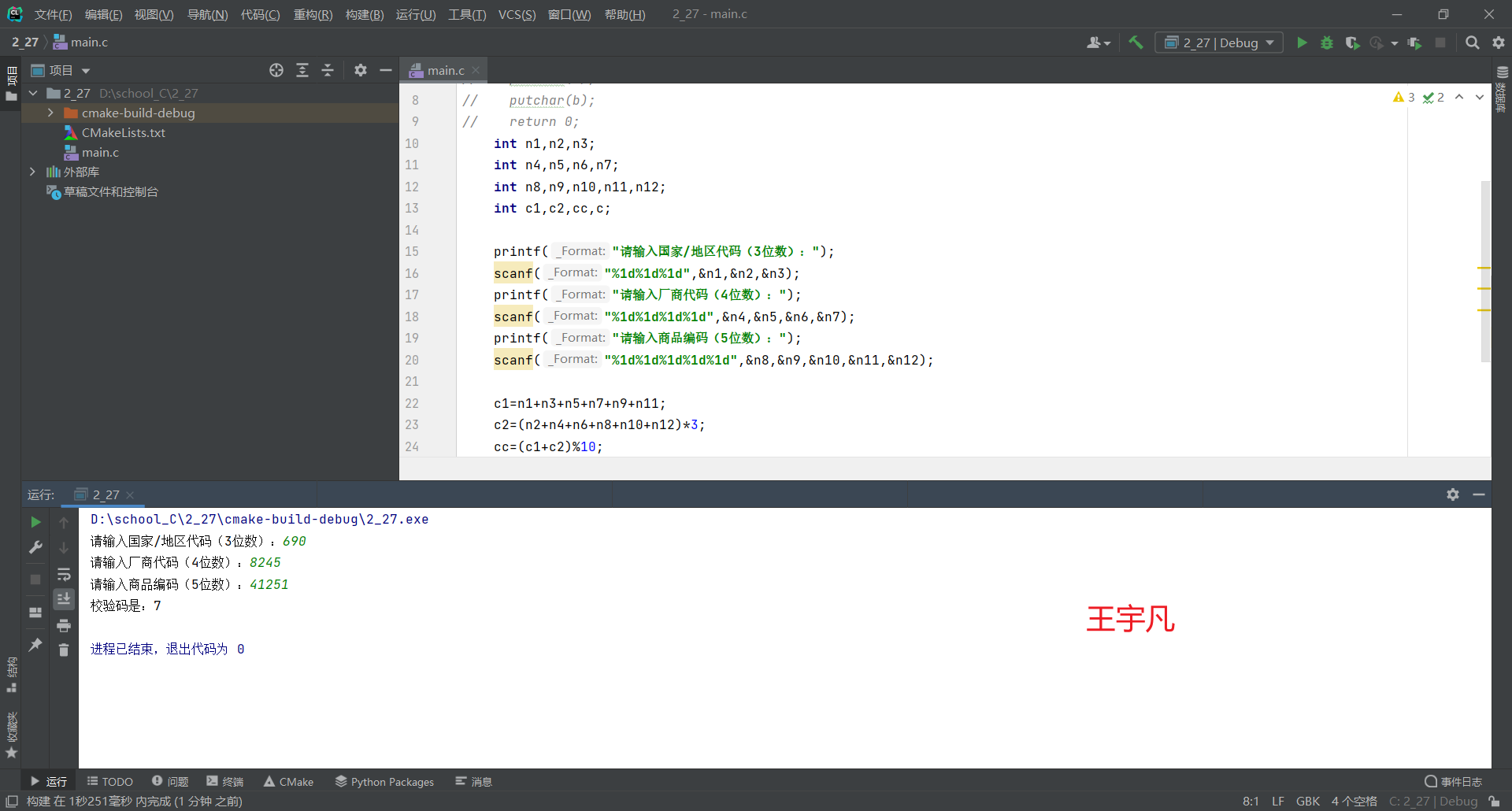Image resolution: width=1512 pixels, height=811 pixels.
Task: Click the warnings count indicator 3
Action: [1404, 97]
